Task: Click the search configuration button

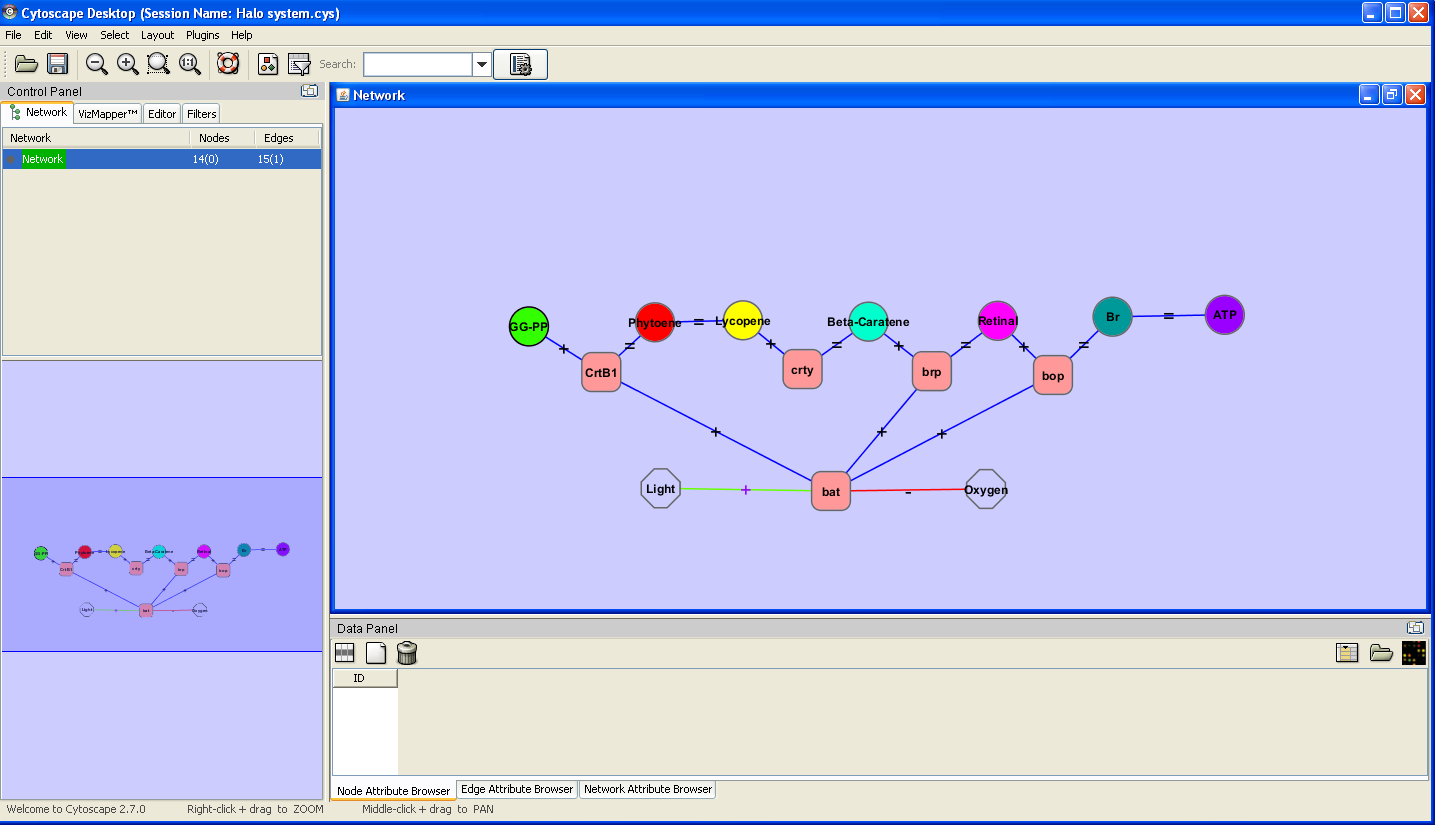Action: pos(520,64)
